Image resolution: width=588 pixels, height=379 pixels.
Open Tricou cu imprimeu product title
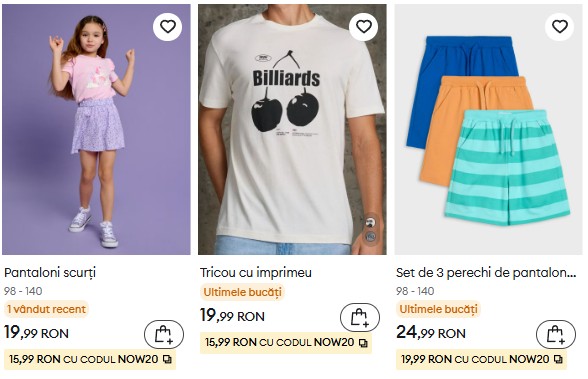pos(256,273)
